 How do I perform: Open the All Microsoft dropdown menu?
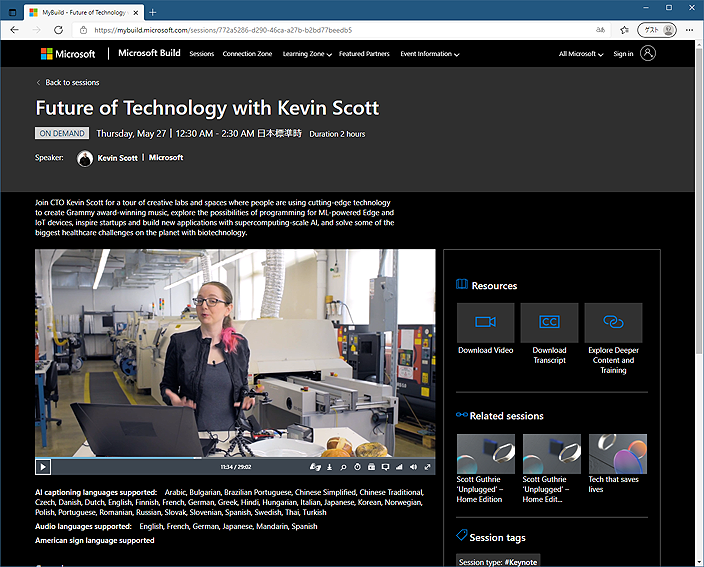point(580,54)
